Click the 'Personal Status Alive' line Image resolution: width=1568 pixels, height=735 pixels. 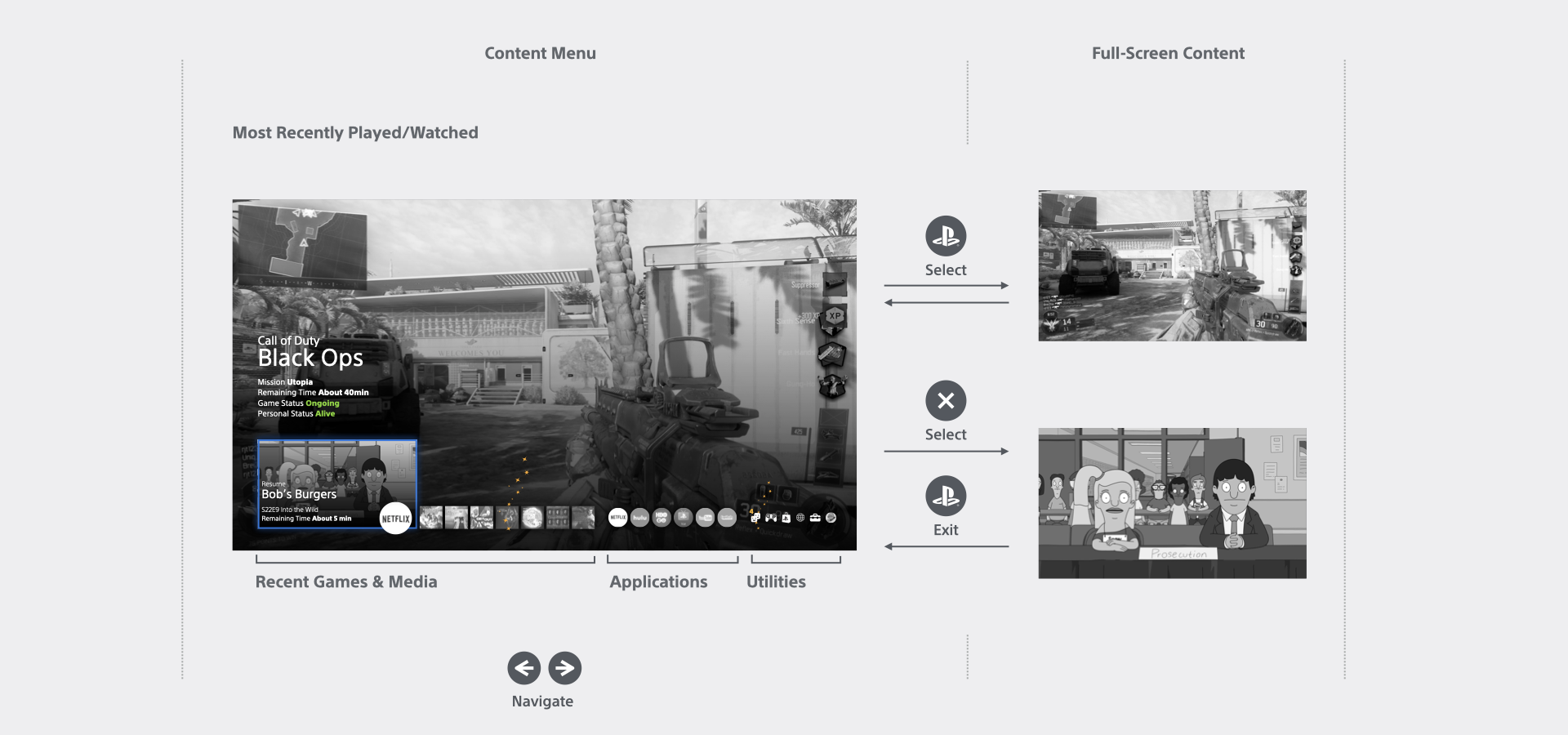(296, 413)
